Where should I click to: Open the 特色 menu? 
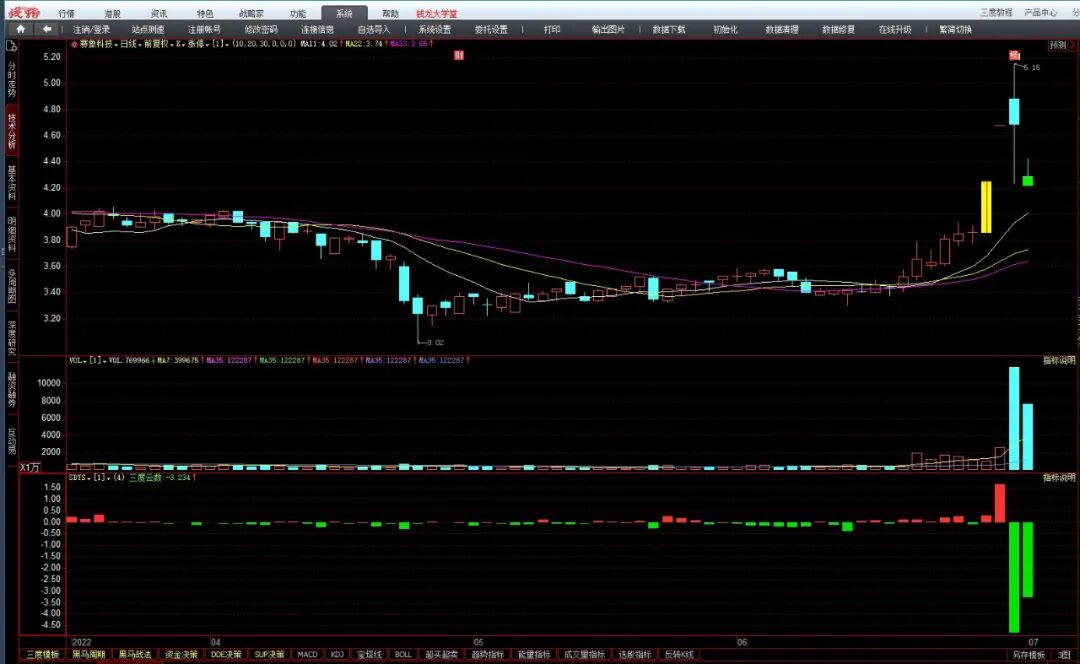(x=205, y=14)
